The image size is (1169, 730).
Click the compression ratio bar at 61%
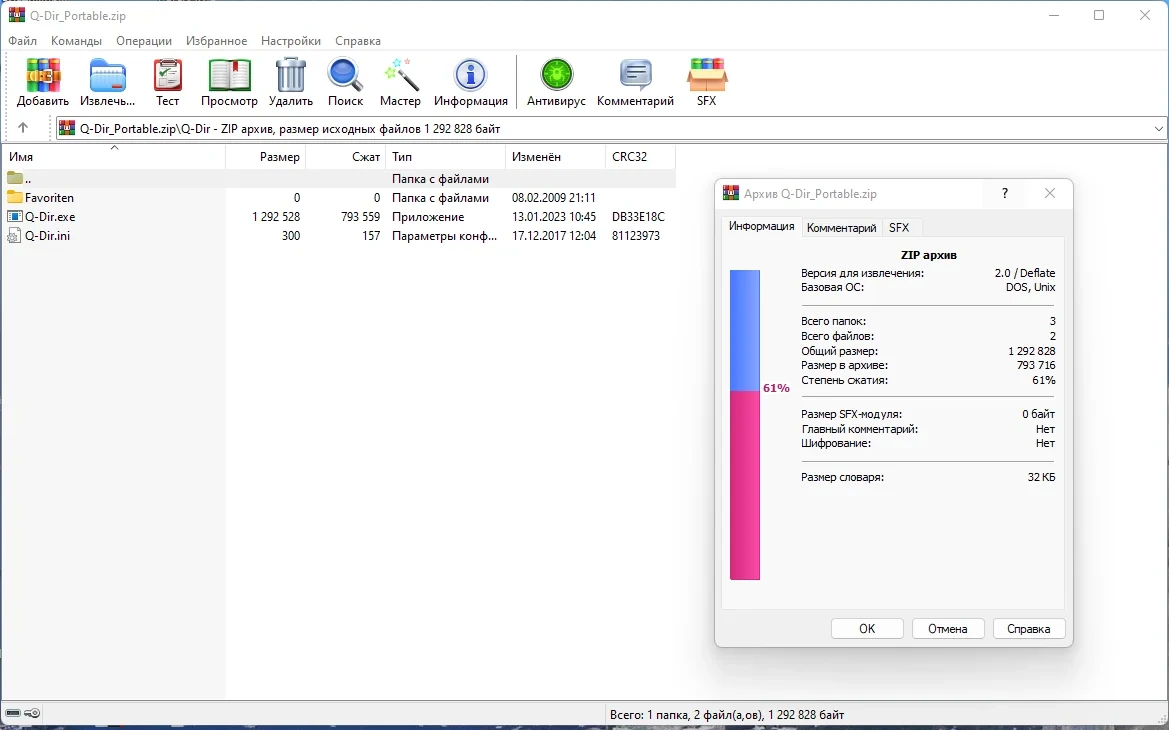point(745,424)
